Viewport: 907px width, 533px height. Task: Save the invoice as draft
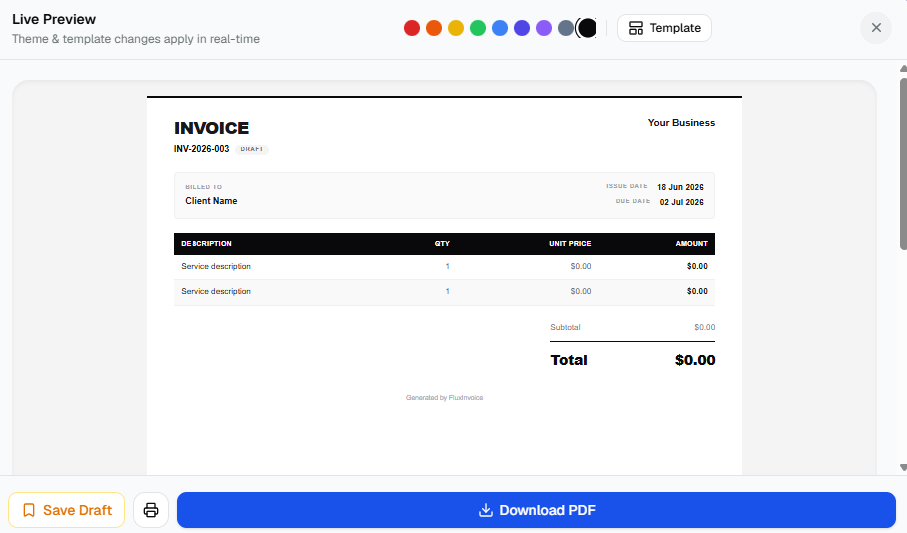(67, 510)
